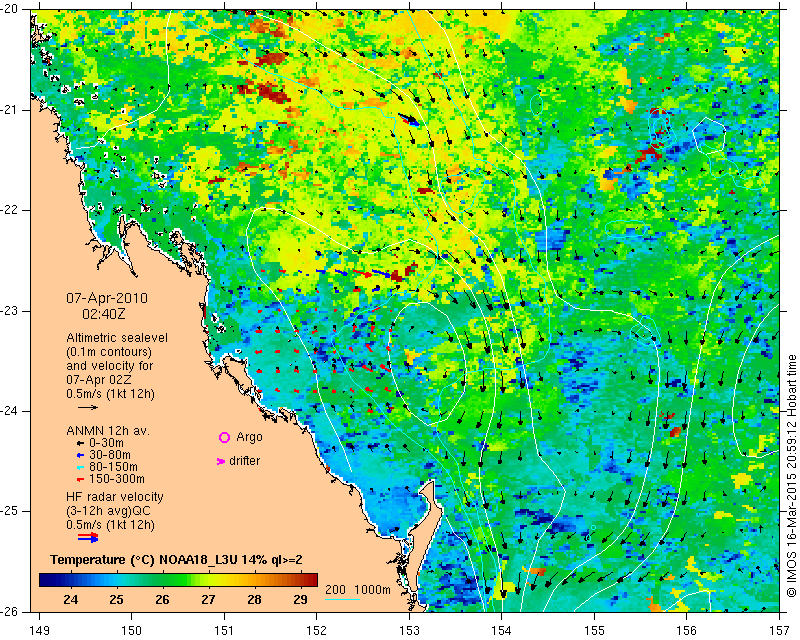Click the '200 1000m' contour label
Screen dimensions: 800x640
[358, 590]
